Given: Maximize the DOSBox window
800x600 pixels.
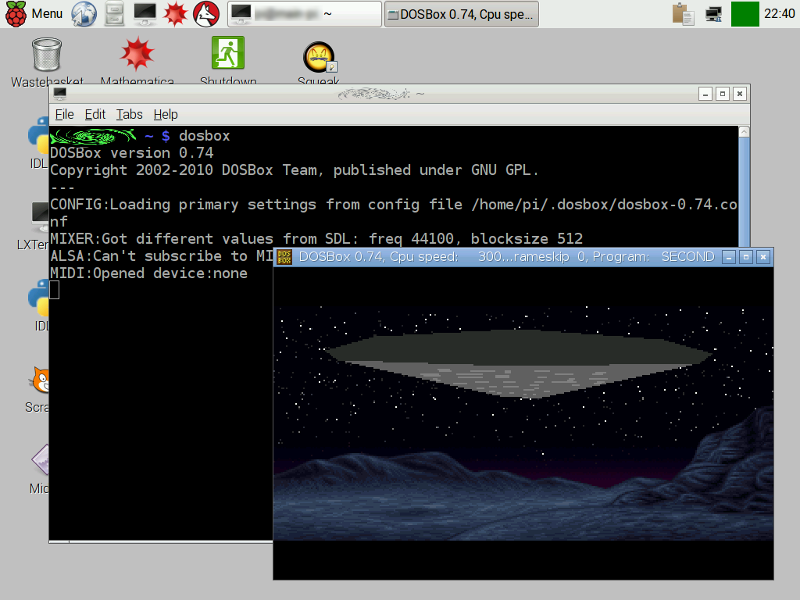Looking at the screenshot, I should click(x=746, y=257).
